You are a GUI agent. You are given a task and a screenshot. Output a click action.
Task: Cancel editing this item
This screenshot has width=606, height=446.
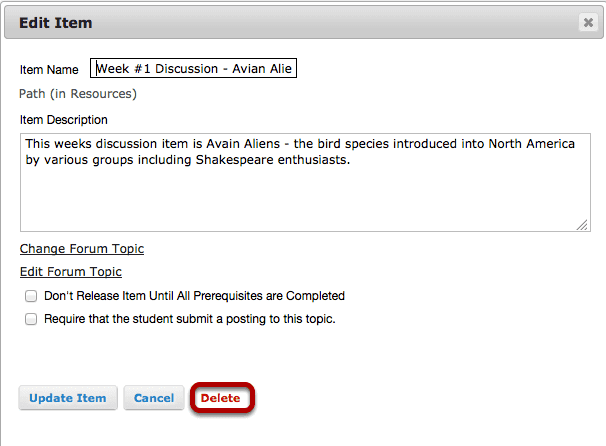(154, 398)
